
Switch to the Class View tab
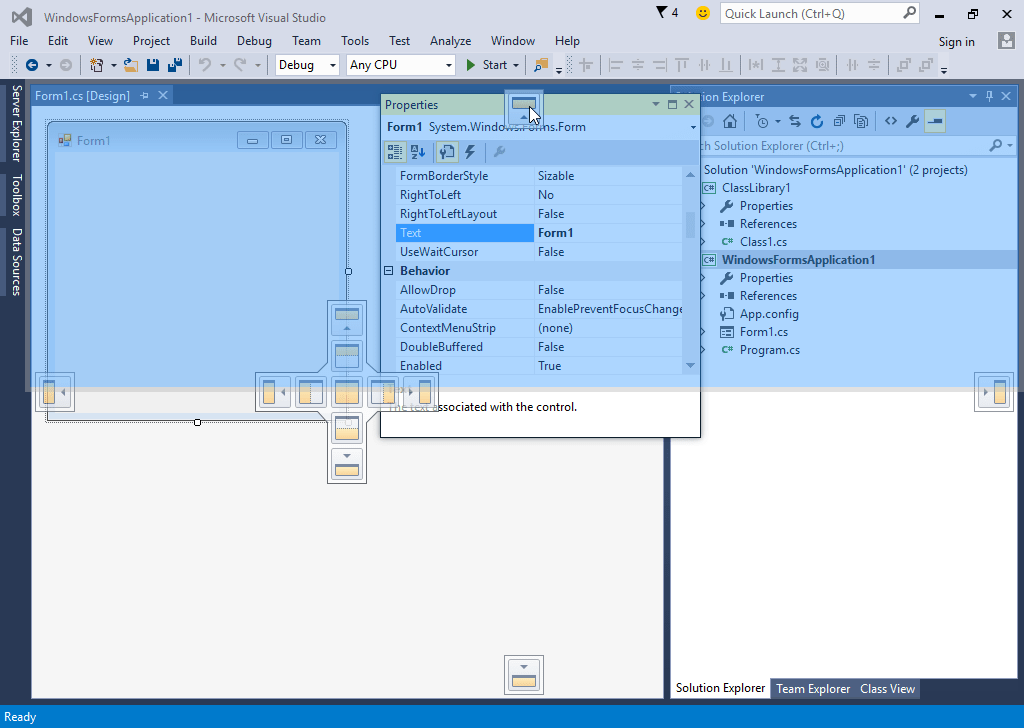pyautogui.click(x=887, y=689)
